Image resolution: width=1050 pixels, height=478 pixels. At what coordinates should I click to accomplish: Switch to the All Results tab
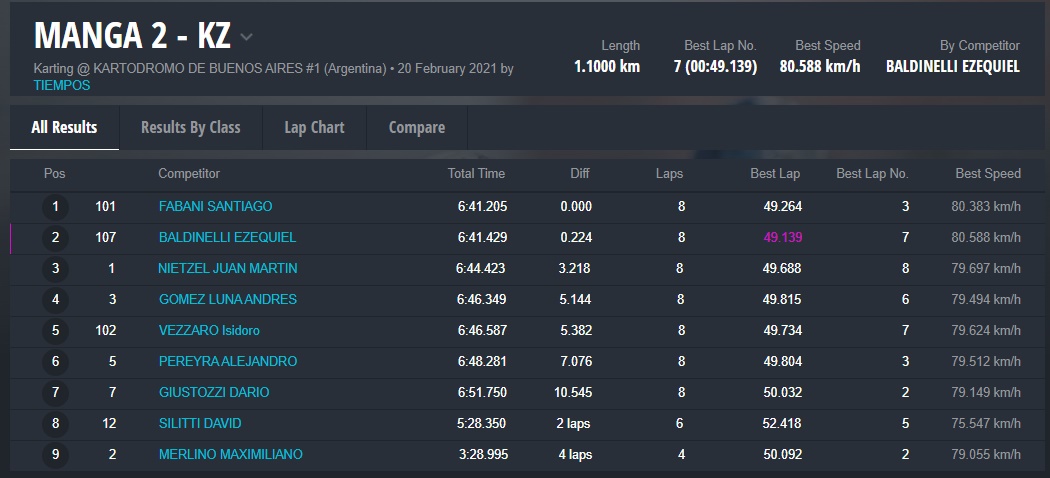pos(64,127)
